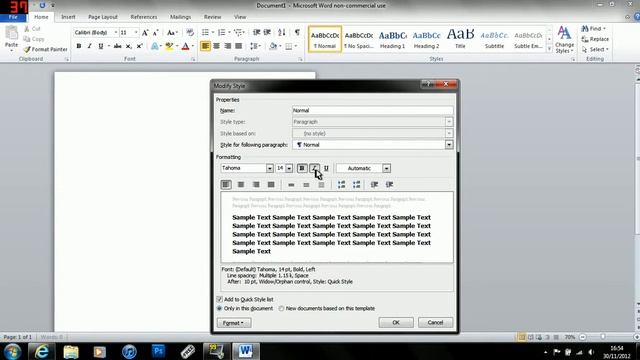Viewport: 640px width, 360px height.
Task: Decrease indent in Modify Style dialog
Action: 374,184
